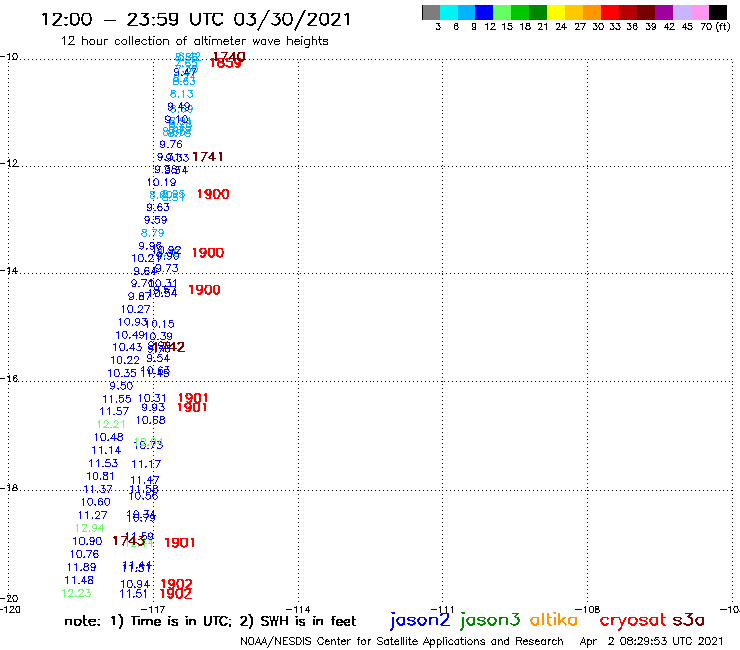This screenshot has width=740, height=650.
Task: Click the light blue value '8.79'
Action: click(x=152, y=233)
